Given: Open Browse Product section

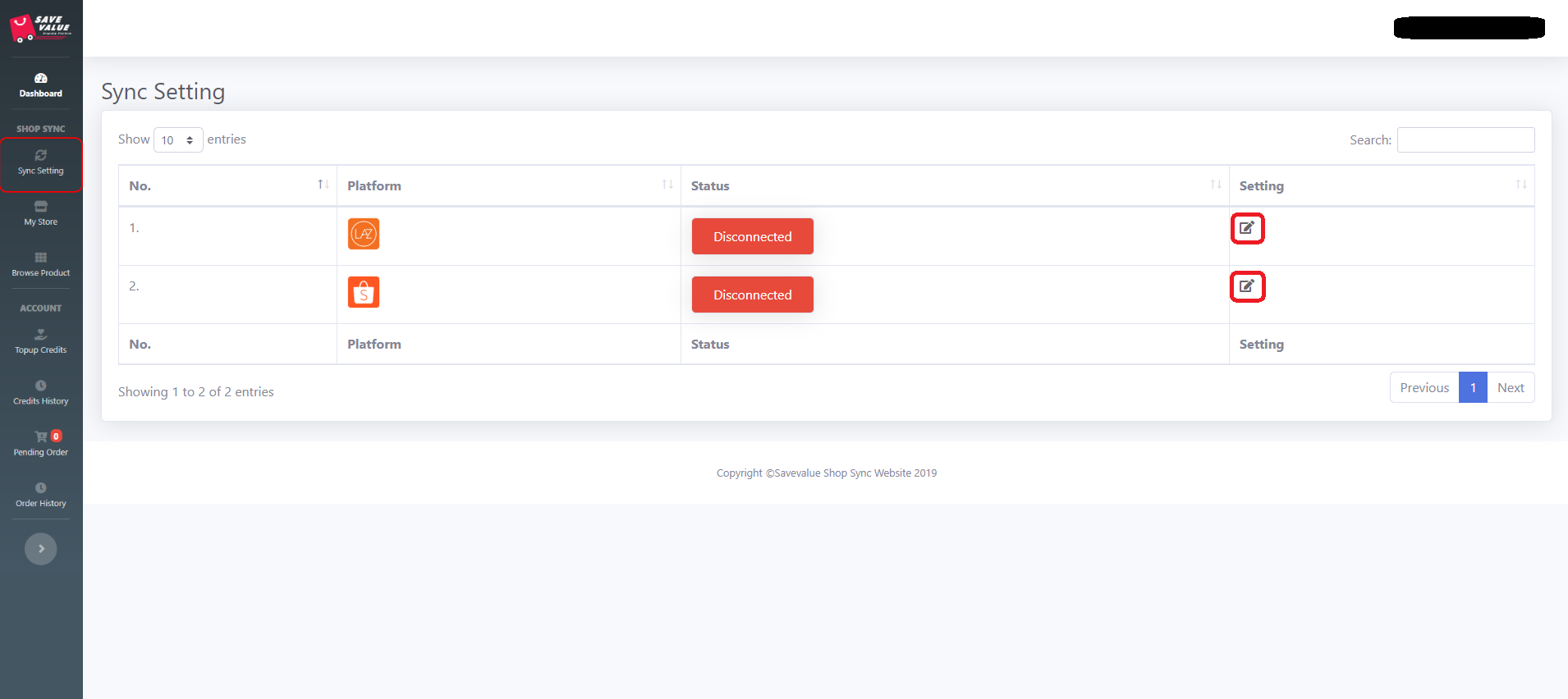Looking at the screenshot, I should [40, 264].
